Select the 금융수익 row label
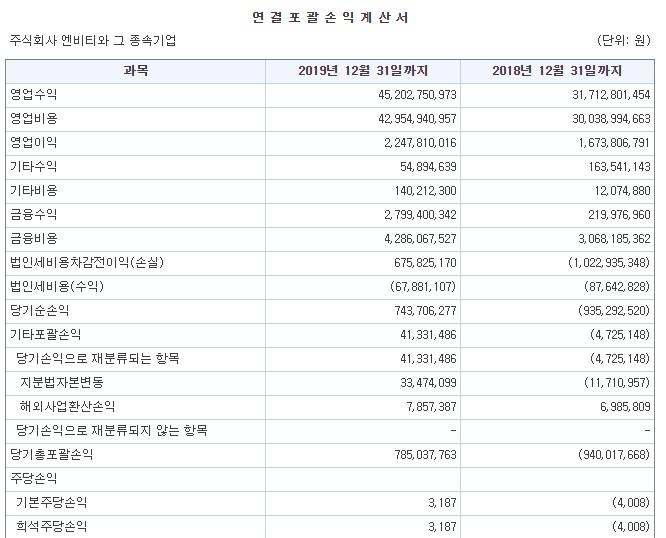The image size is (666, 538). click(34, 214)
